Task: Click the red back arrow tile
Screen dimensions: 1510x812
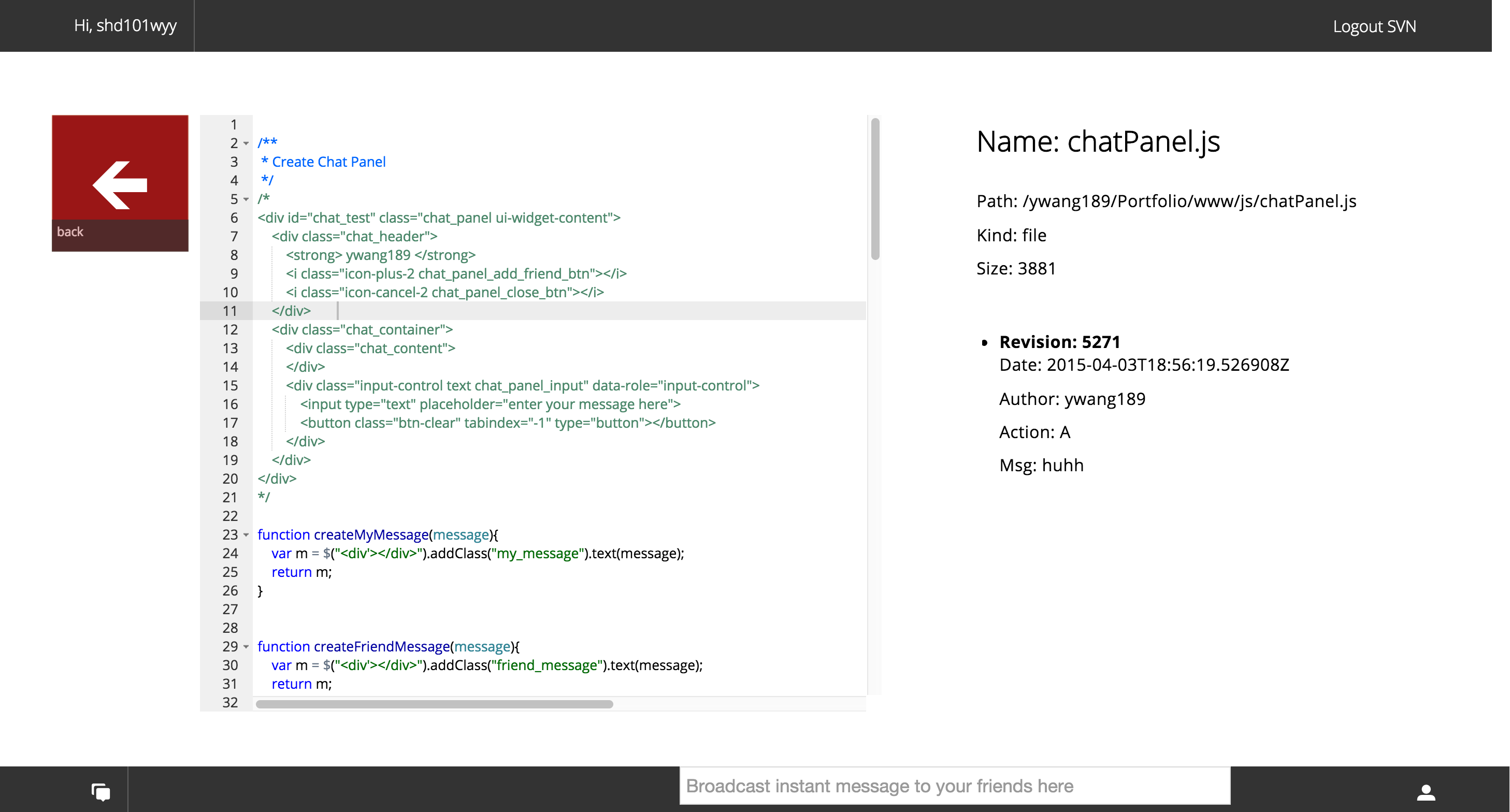Action: pos(120,183)
